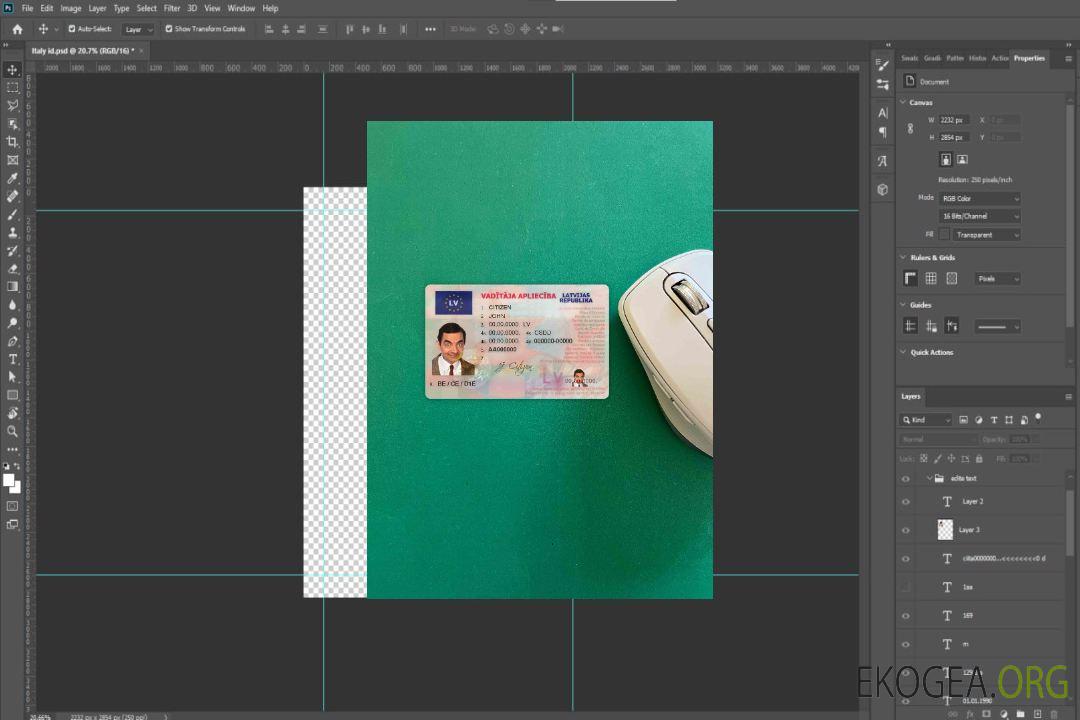
Task: Hide Layer 2 visibility eye
Action: [x=906, y=502]
